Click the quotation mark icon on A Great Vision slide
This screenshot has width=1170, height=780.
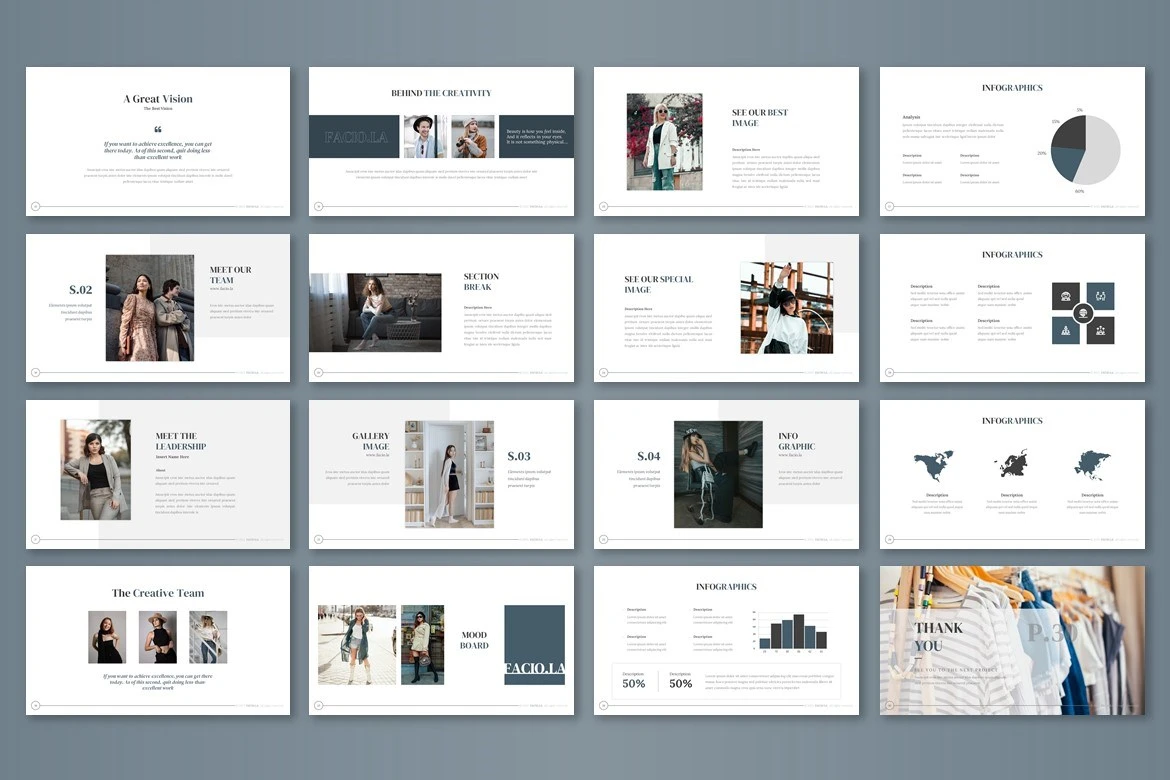click(x=157, y=130)
